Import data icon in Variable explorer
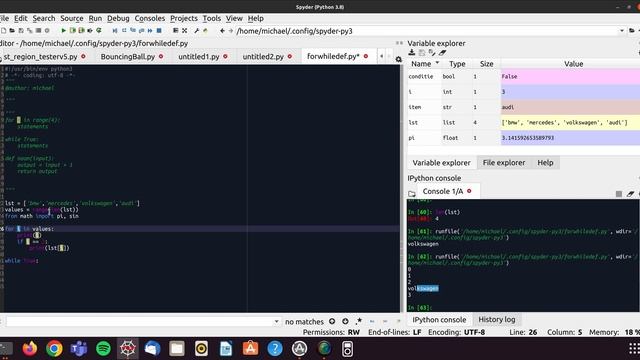The image size is (640, 360). pos(411,53)
